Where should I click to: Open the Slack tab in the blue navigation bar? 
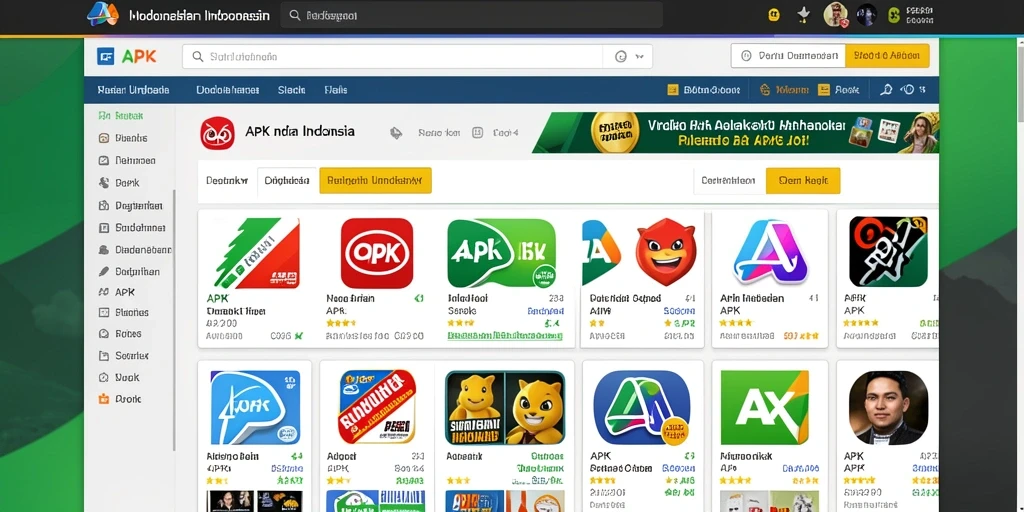coord(291,90)
